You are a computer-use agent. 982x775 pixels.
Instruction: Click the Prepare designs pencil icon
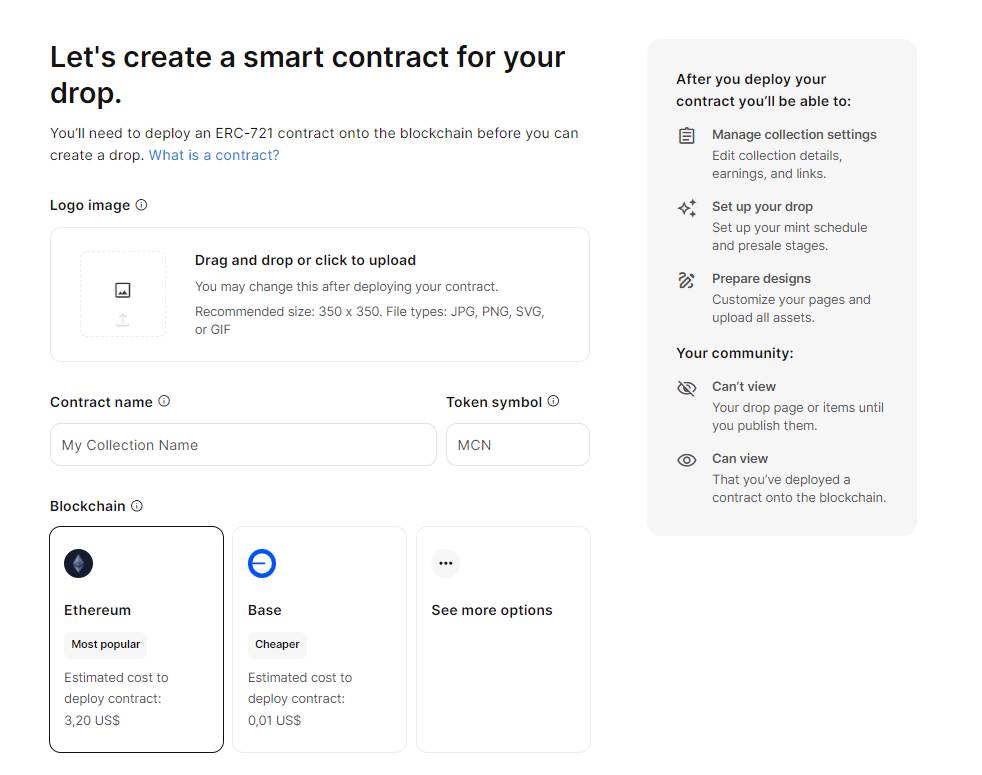(687, 280)
